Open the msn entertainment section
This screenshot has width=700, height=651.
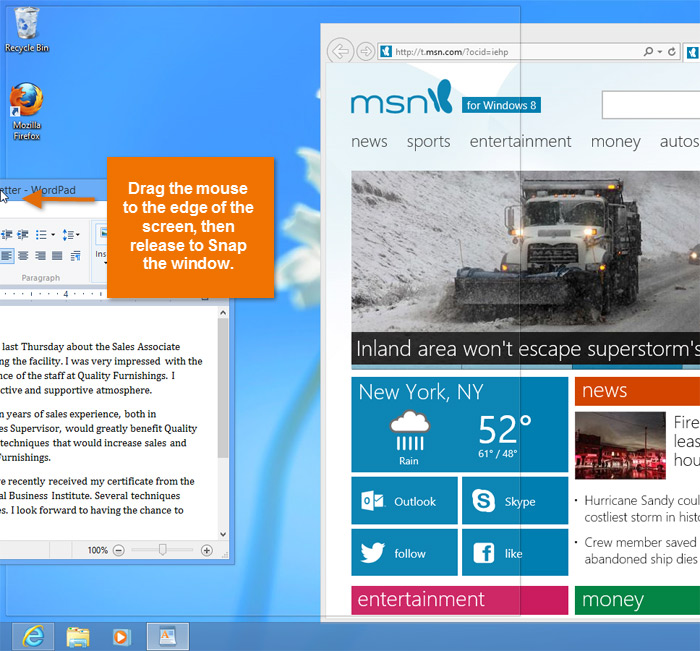coord(521,142)
